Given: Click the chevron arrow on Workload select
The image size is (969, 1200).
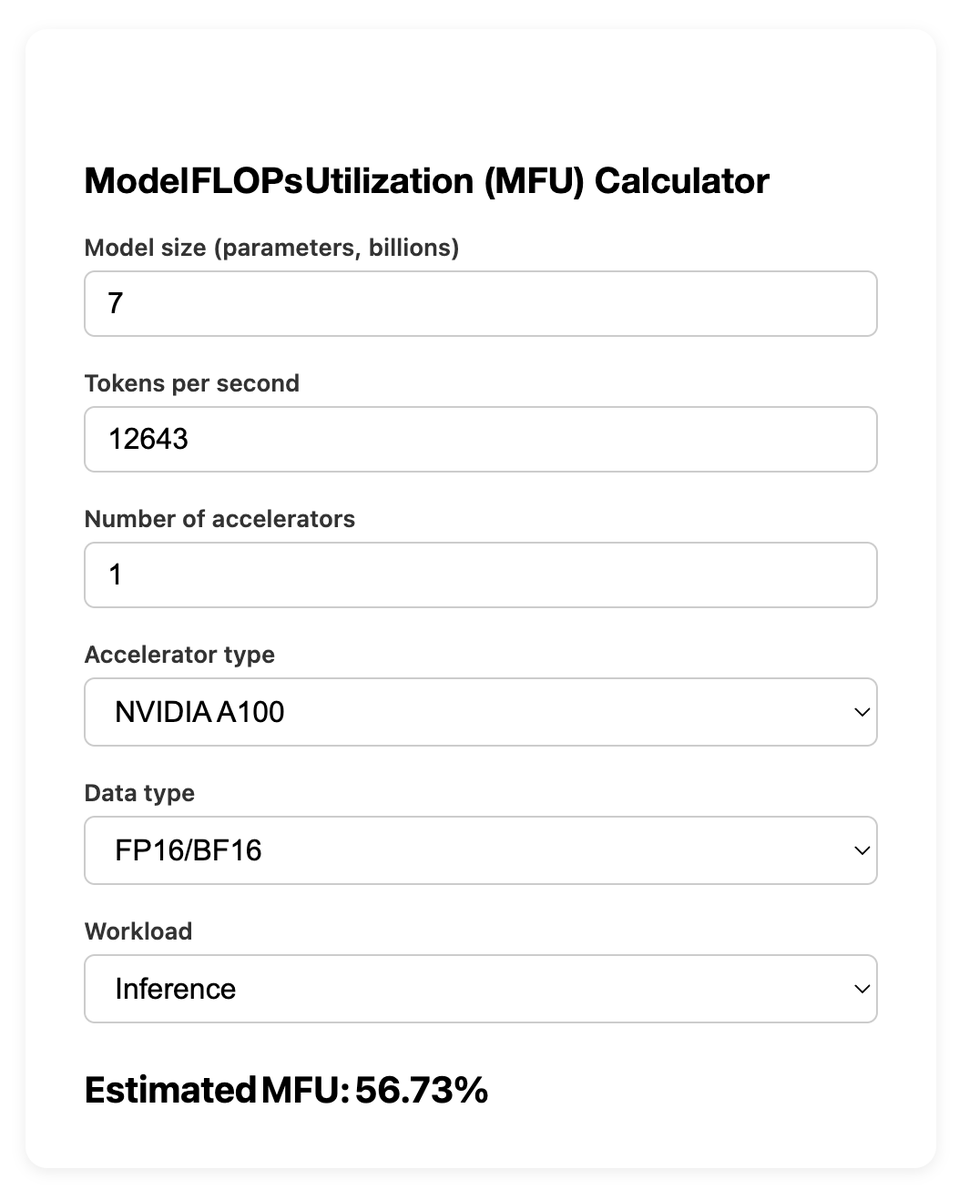Looking at the screenshot, I should tap(861, 989).
